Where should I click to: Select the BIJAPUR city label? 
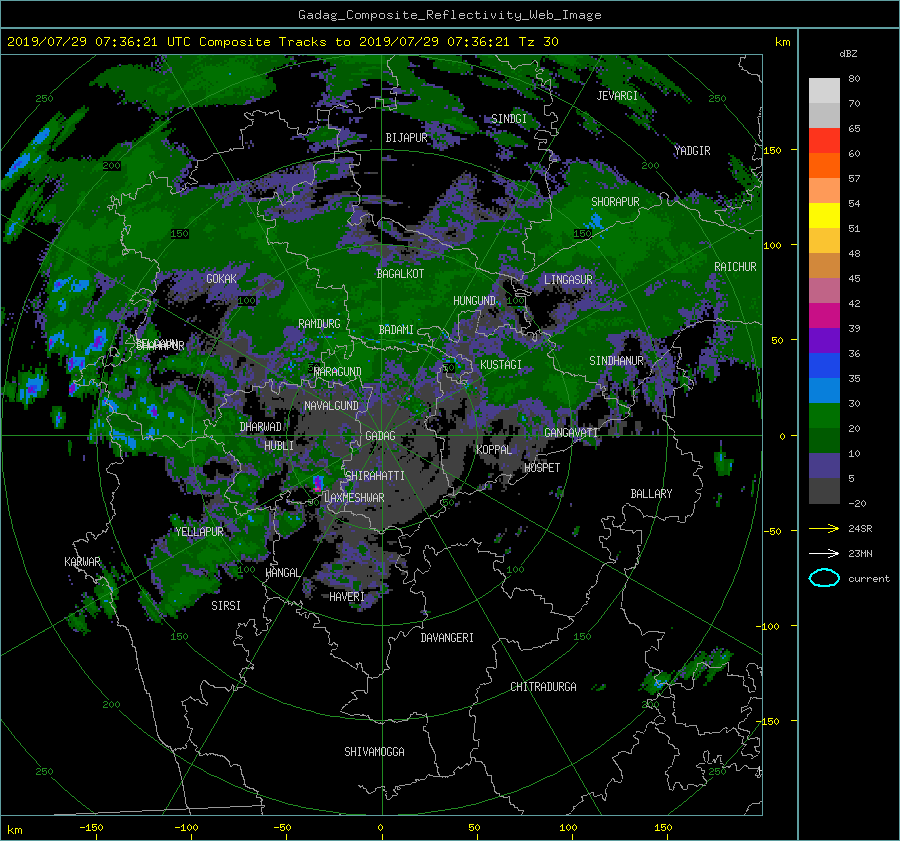[406, 138]
